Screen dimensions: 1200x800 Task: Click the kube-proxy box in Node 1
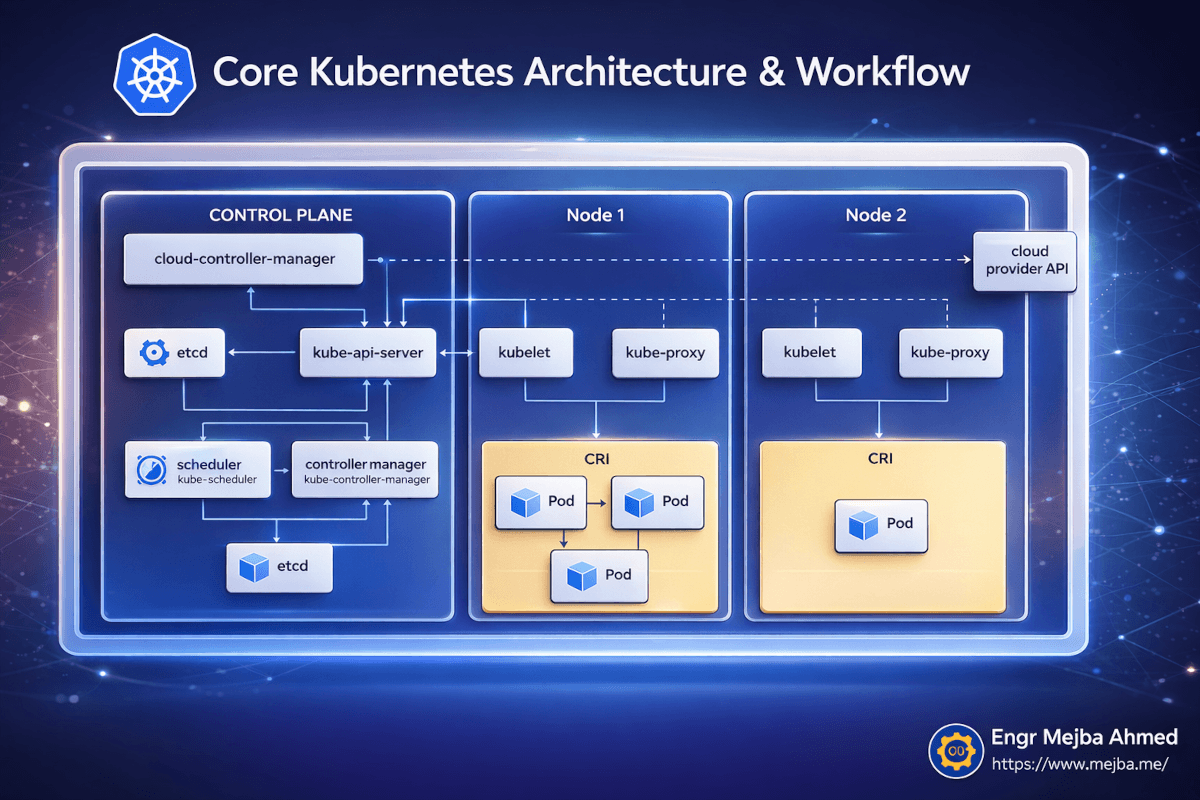(x=665, y=353)
